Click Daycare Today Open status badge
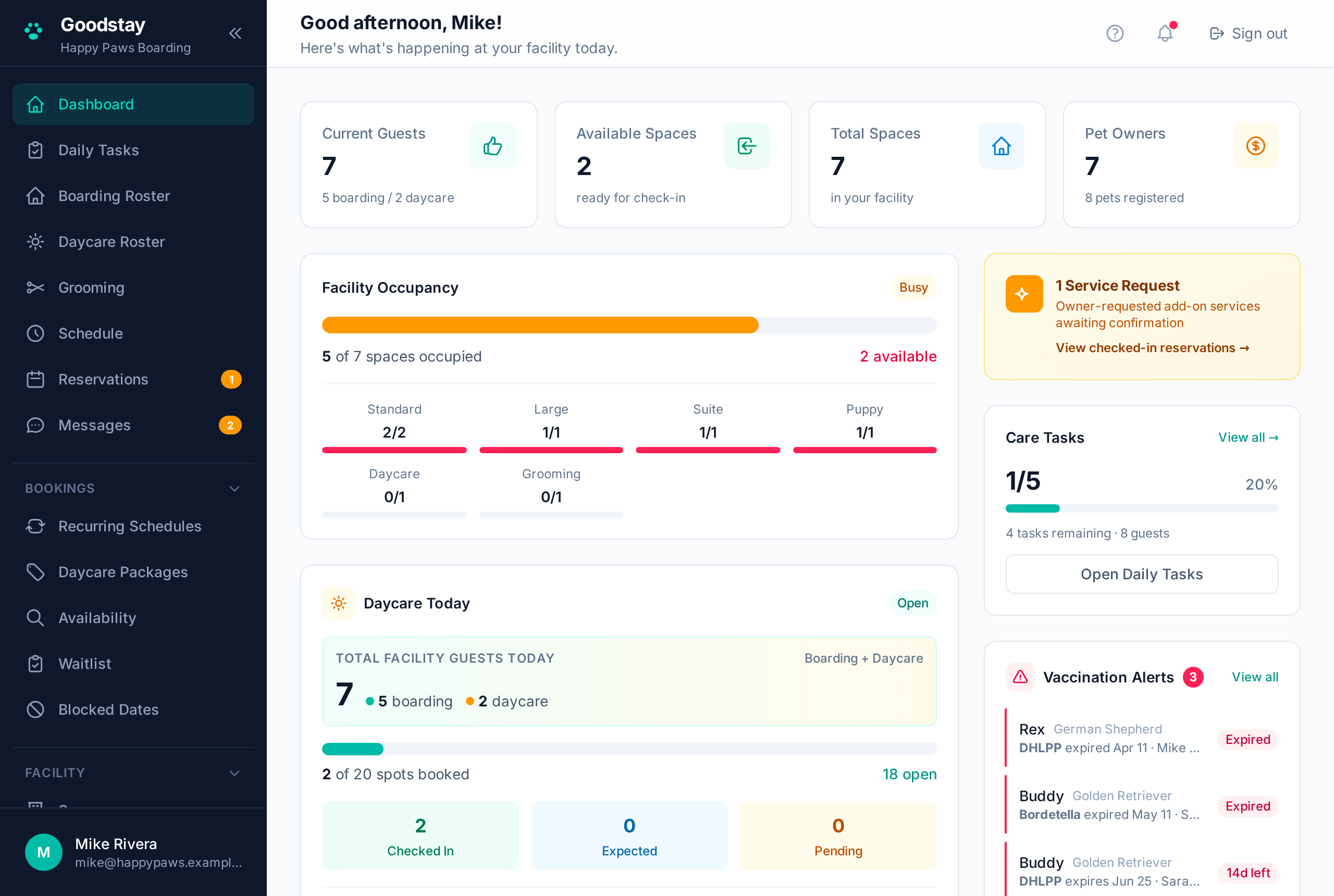 point(913,603)
